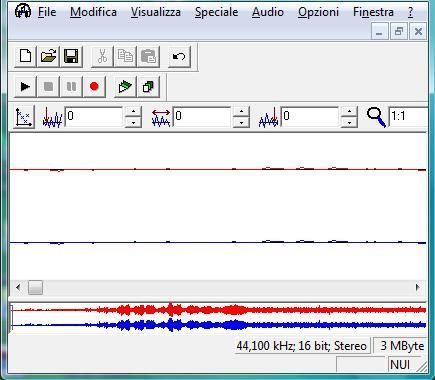
Task: Click the magnifying glass zoom icon
Action: 376,117
